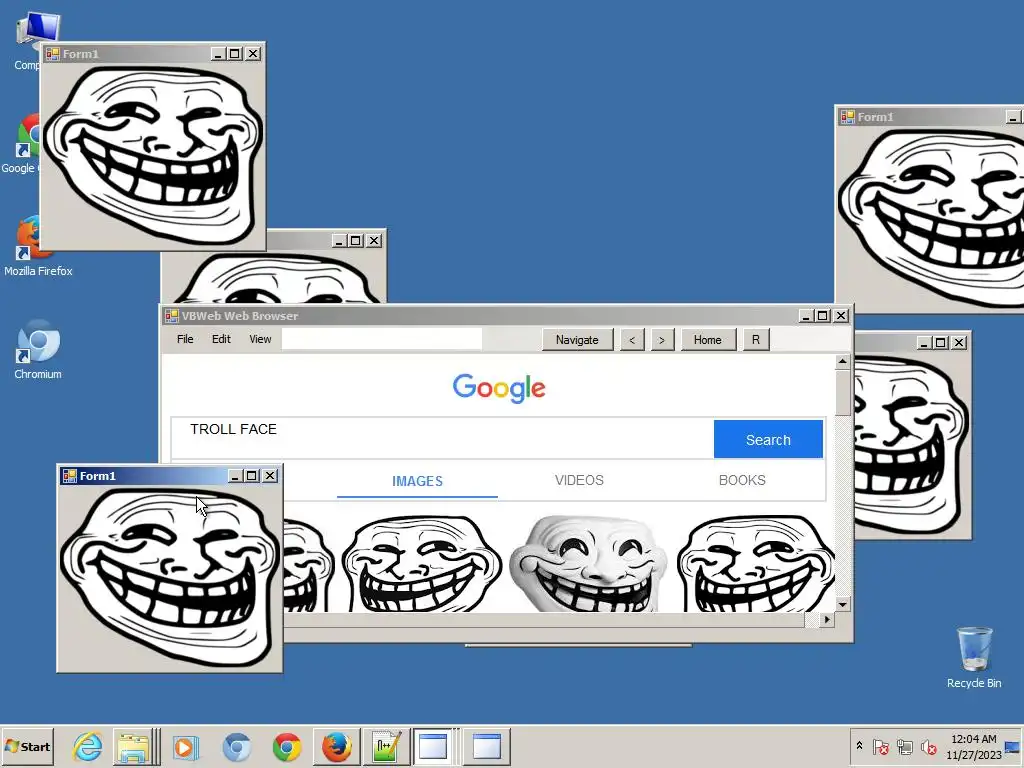This screenshot has height=768, width=1024.
Task: Open Chromium desktop shortcut
Action: [x=38, y=349]
